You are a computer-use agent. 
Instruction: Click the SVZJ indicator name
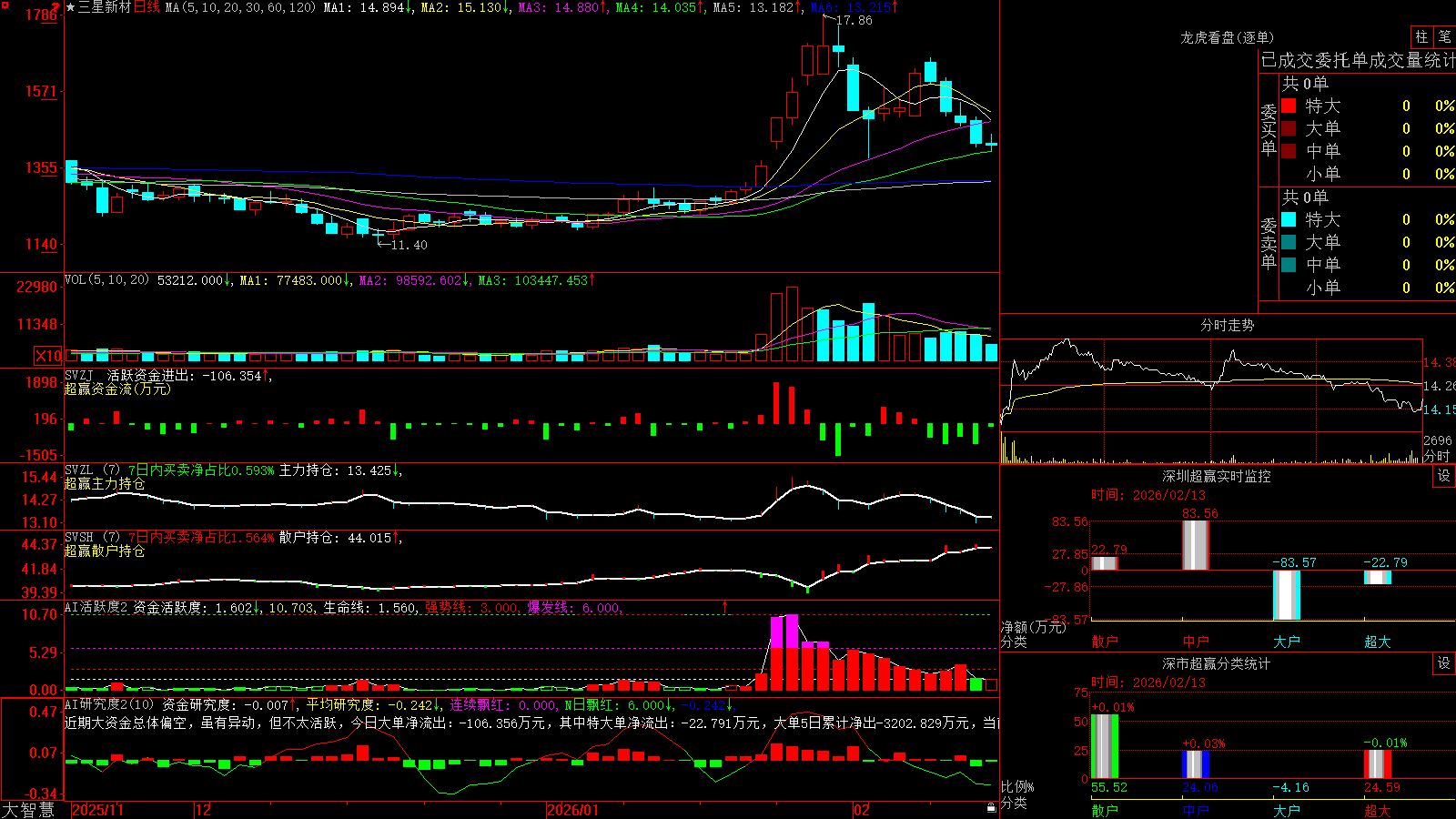[79, 375]
